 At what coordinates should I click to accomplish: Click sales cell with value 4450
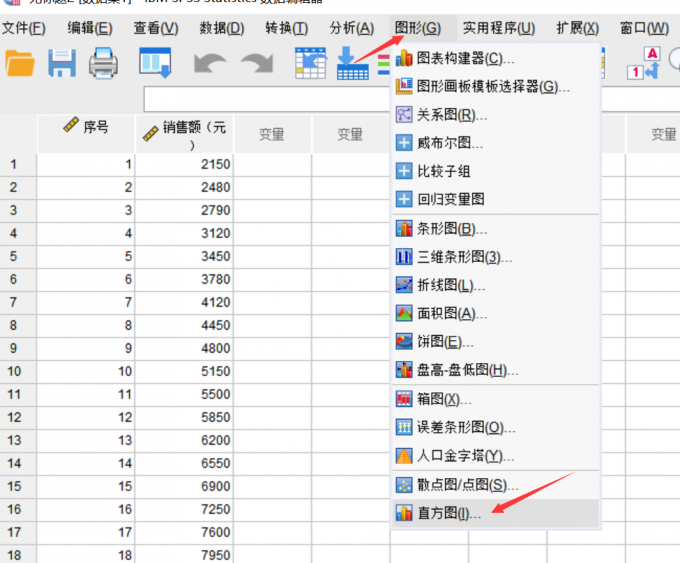pyautogui.click(x=184, y=325)
